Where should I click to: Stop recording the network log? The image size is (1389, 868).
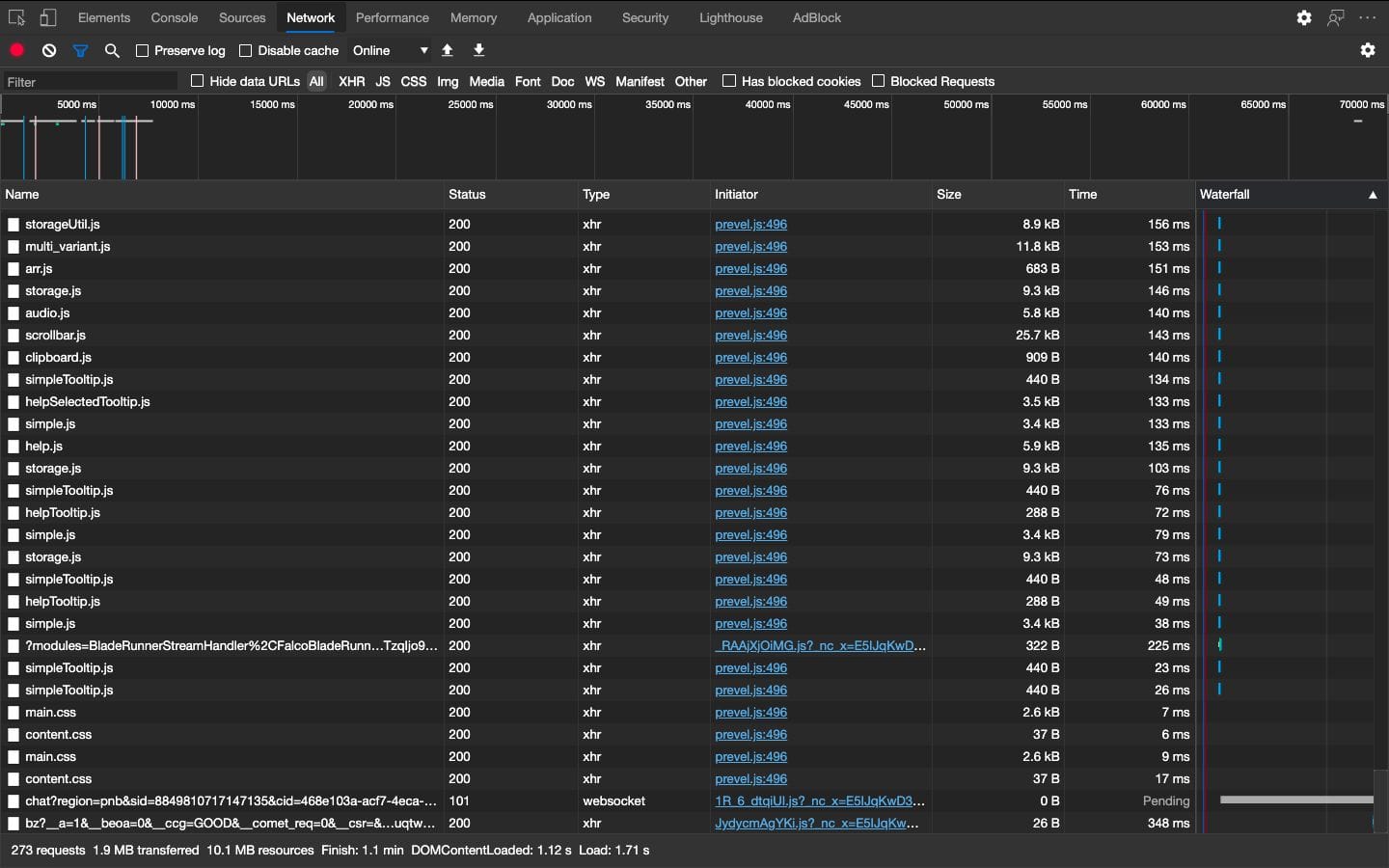[x=17, y=50]
